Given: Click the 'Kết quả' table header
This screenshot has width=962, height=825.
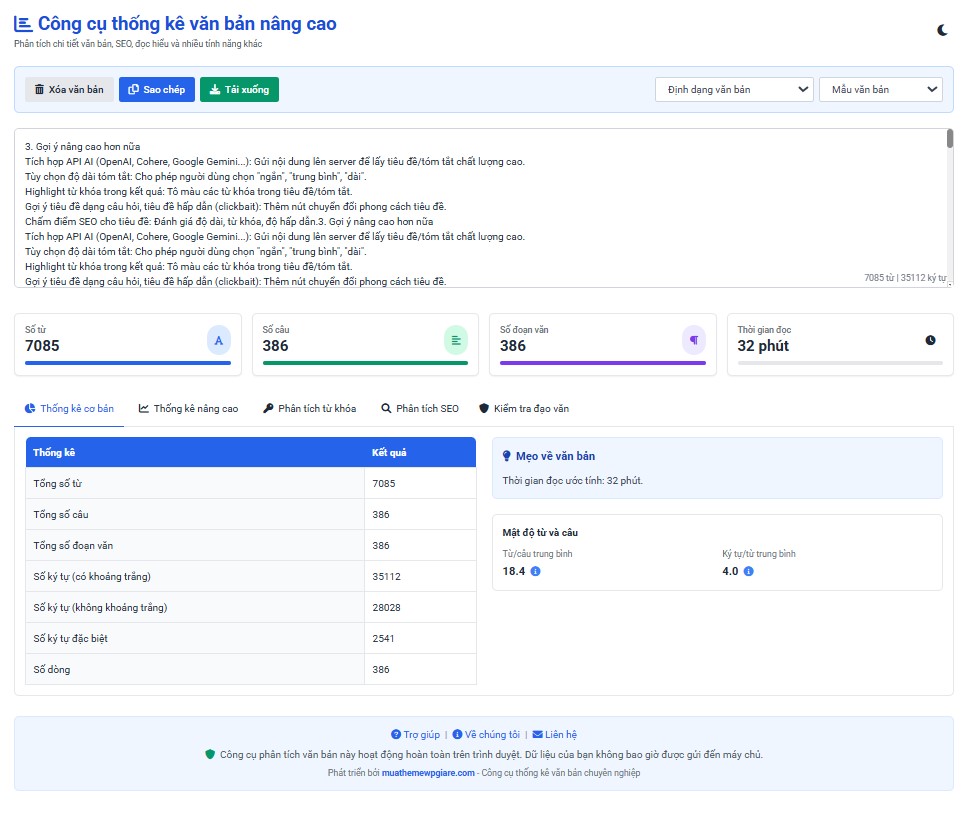Looking at the screenshot, I should coord(420,452).
